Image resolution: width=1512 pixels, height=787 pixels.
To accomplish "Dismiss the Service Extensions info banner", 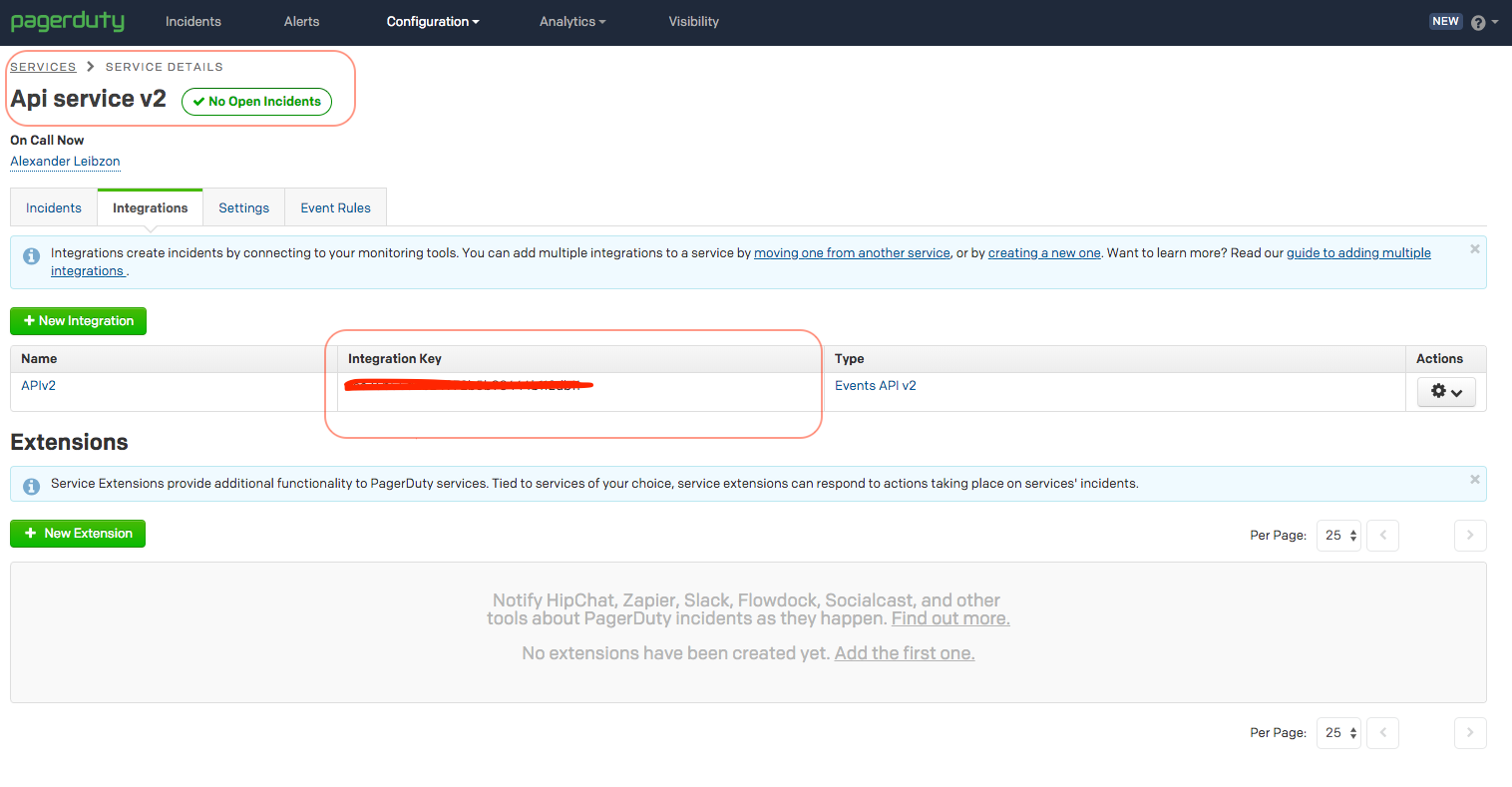I will point(1474,480).
